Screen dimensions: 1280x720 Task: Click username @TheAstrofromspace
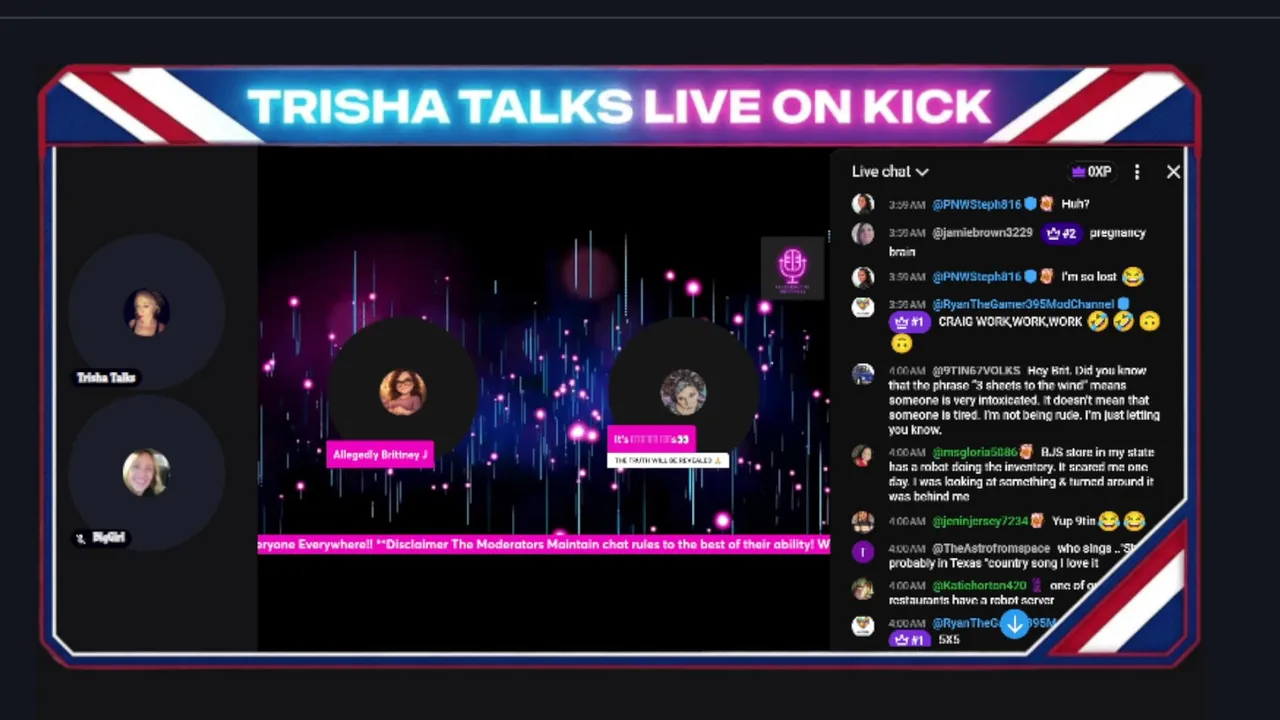tap(991, 549)
